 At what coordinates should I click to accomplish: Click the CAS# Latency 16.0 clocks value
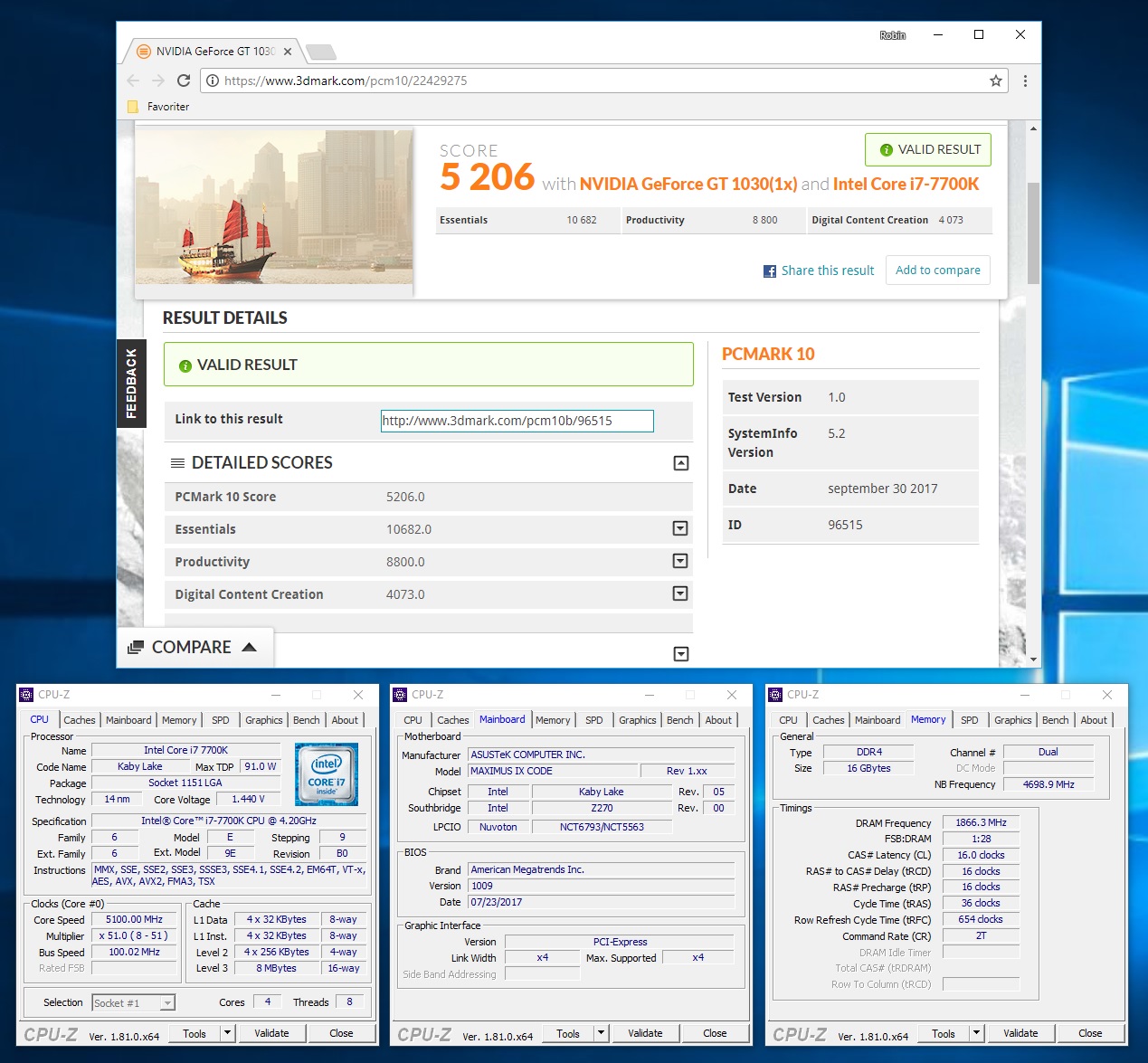click(x=981, y=855)
